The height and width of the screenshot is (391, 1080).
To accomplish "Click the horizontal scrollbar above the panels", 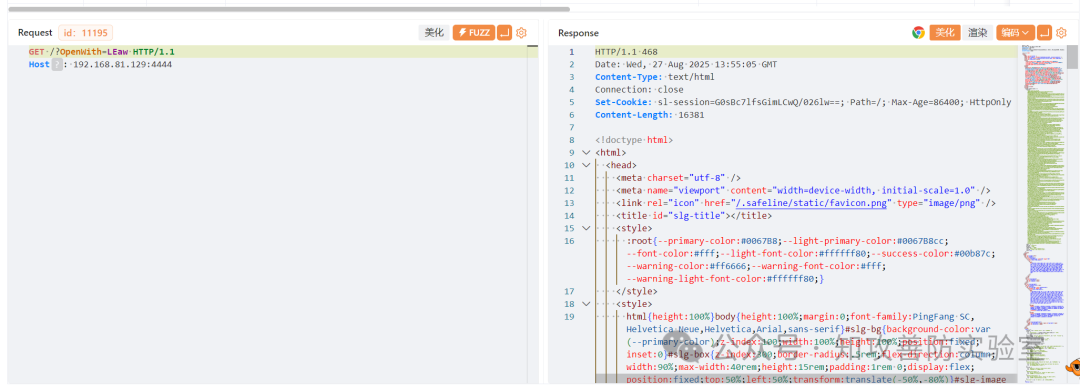I will pyautogui.click(x=289, y=9).
